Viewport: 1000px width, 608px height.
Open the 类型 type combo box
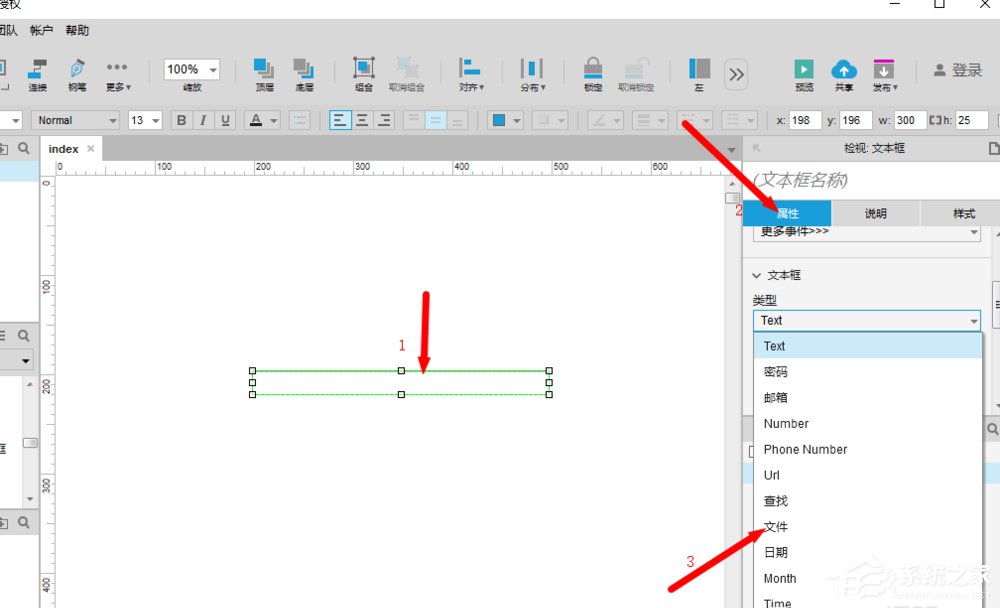point(867,320)
